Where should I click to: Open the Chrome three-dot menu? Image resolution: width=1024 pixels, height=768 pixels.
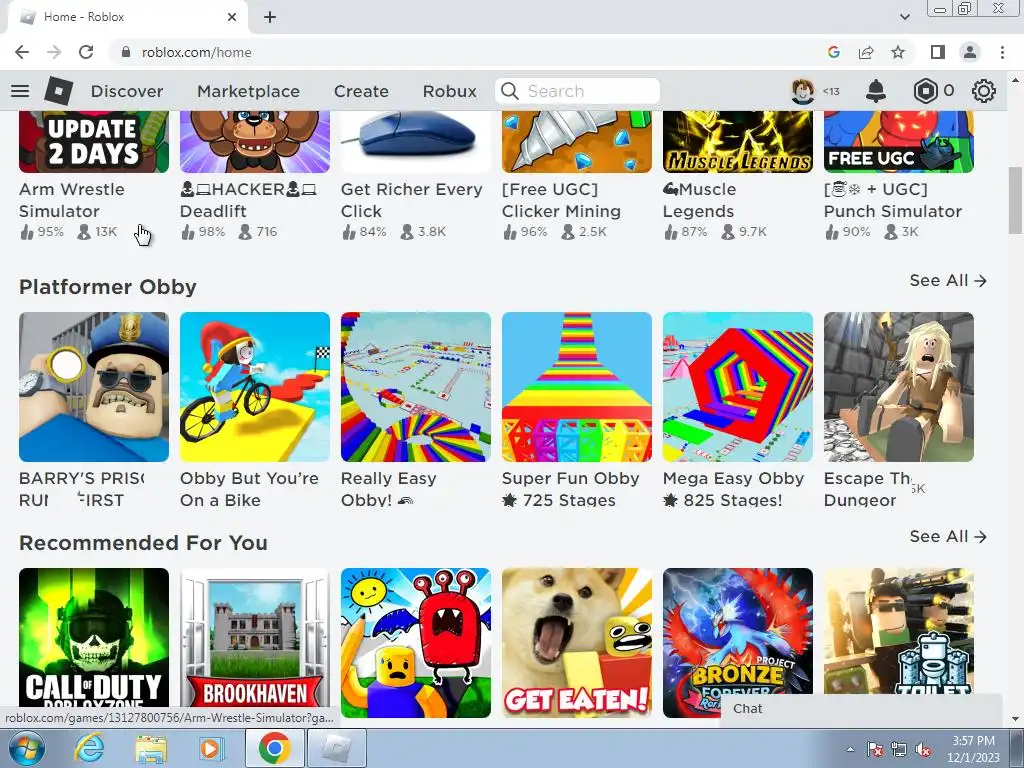[x=1002, y=52]
